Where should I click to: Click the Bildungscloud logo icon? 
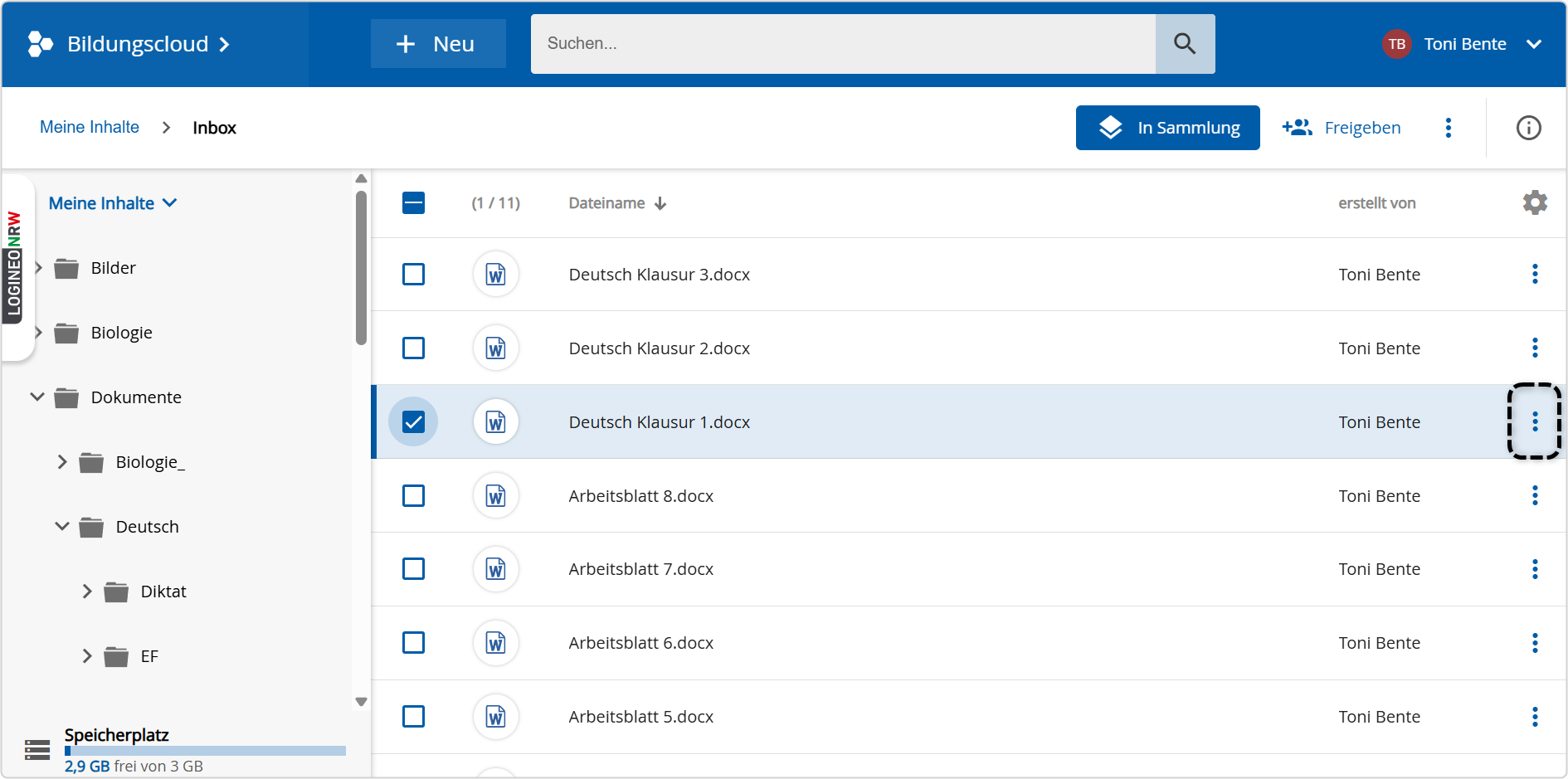[x=40, y=44]
